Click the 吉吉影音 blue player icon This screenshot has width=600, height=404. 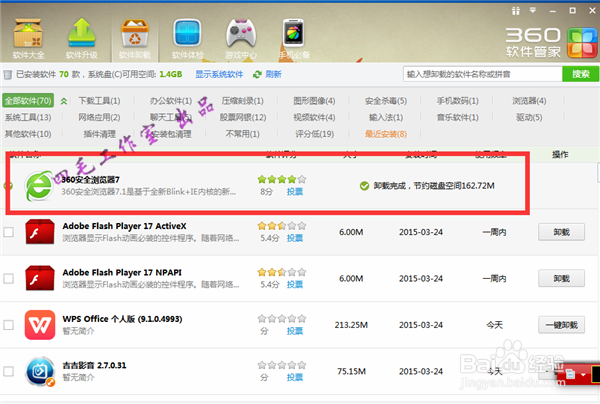[40, 371]
